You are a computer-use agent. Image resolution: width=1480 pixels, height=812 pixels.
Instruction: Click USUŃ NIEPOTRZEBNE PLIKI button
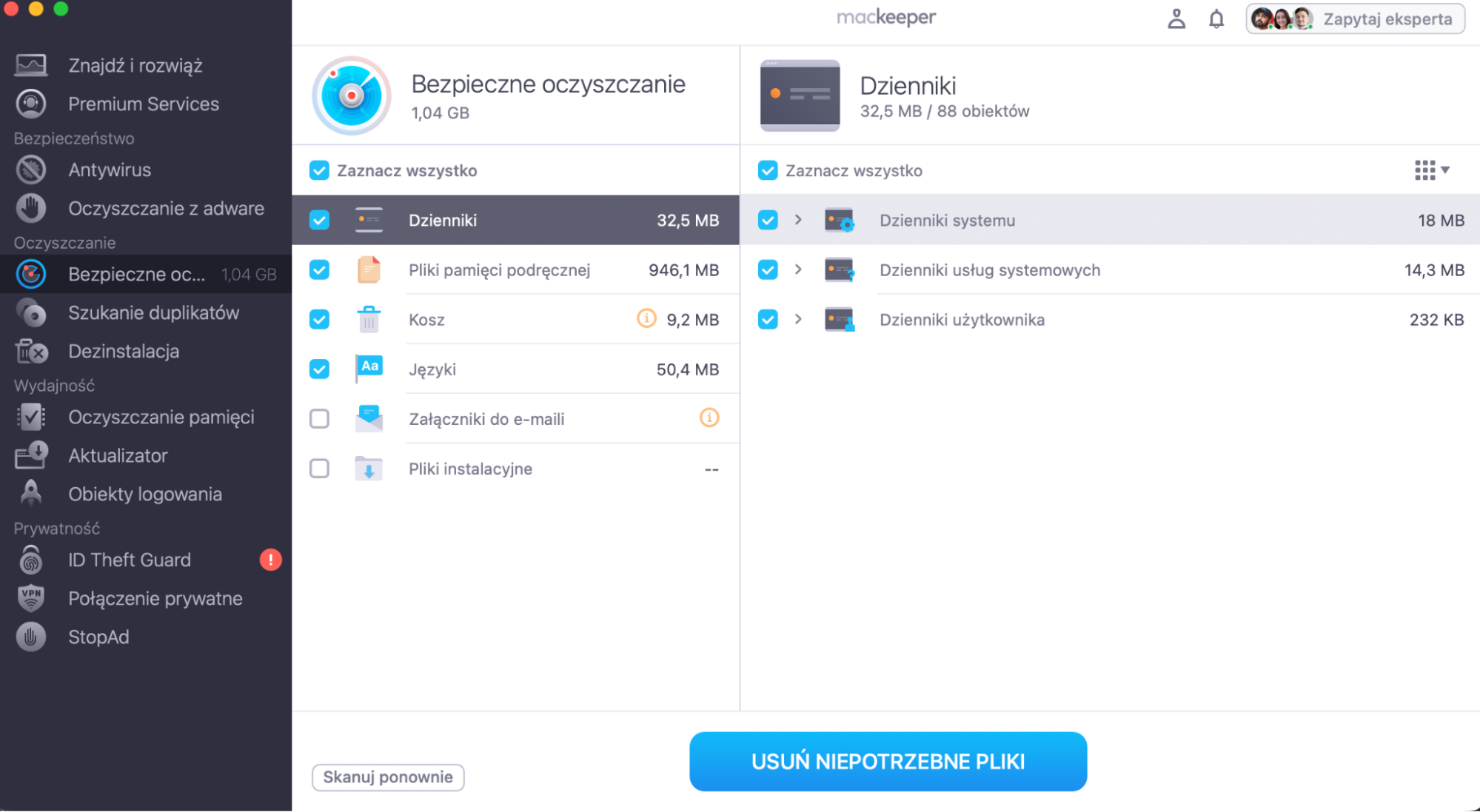(888, 761)
